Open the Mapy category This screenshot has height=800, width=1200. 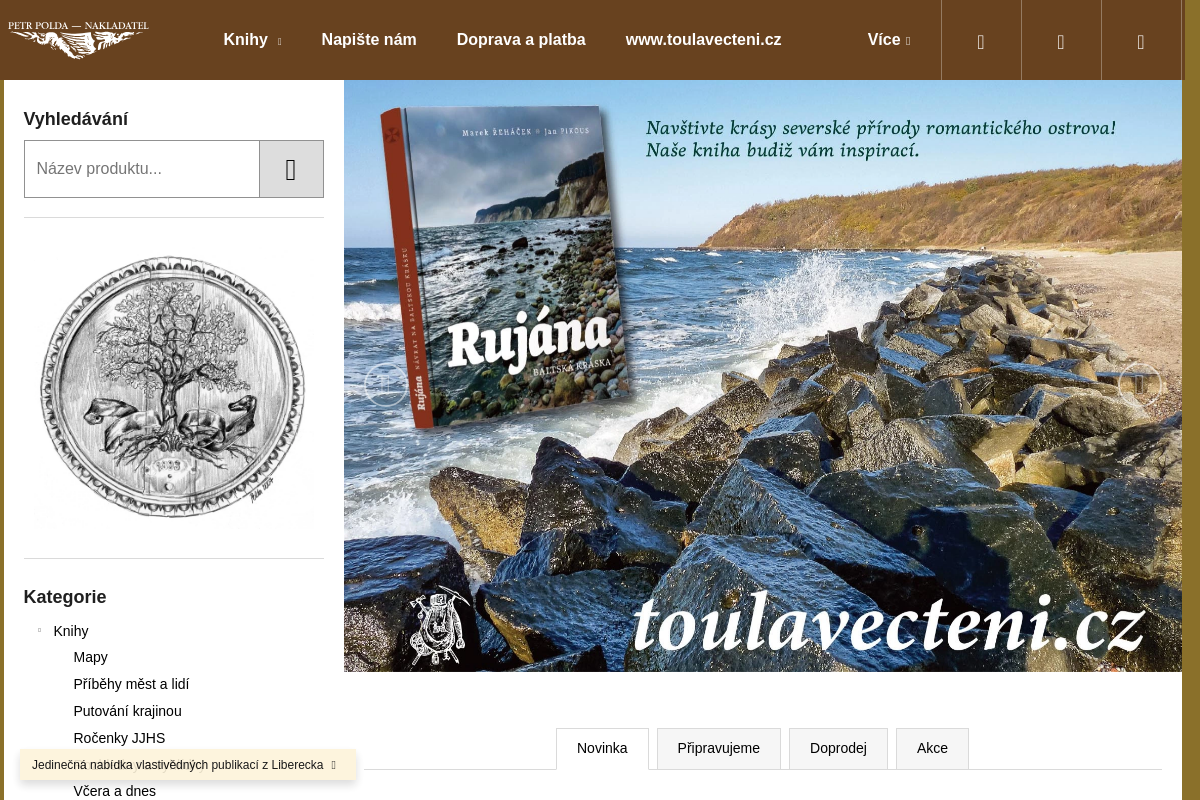[91, 657]
